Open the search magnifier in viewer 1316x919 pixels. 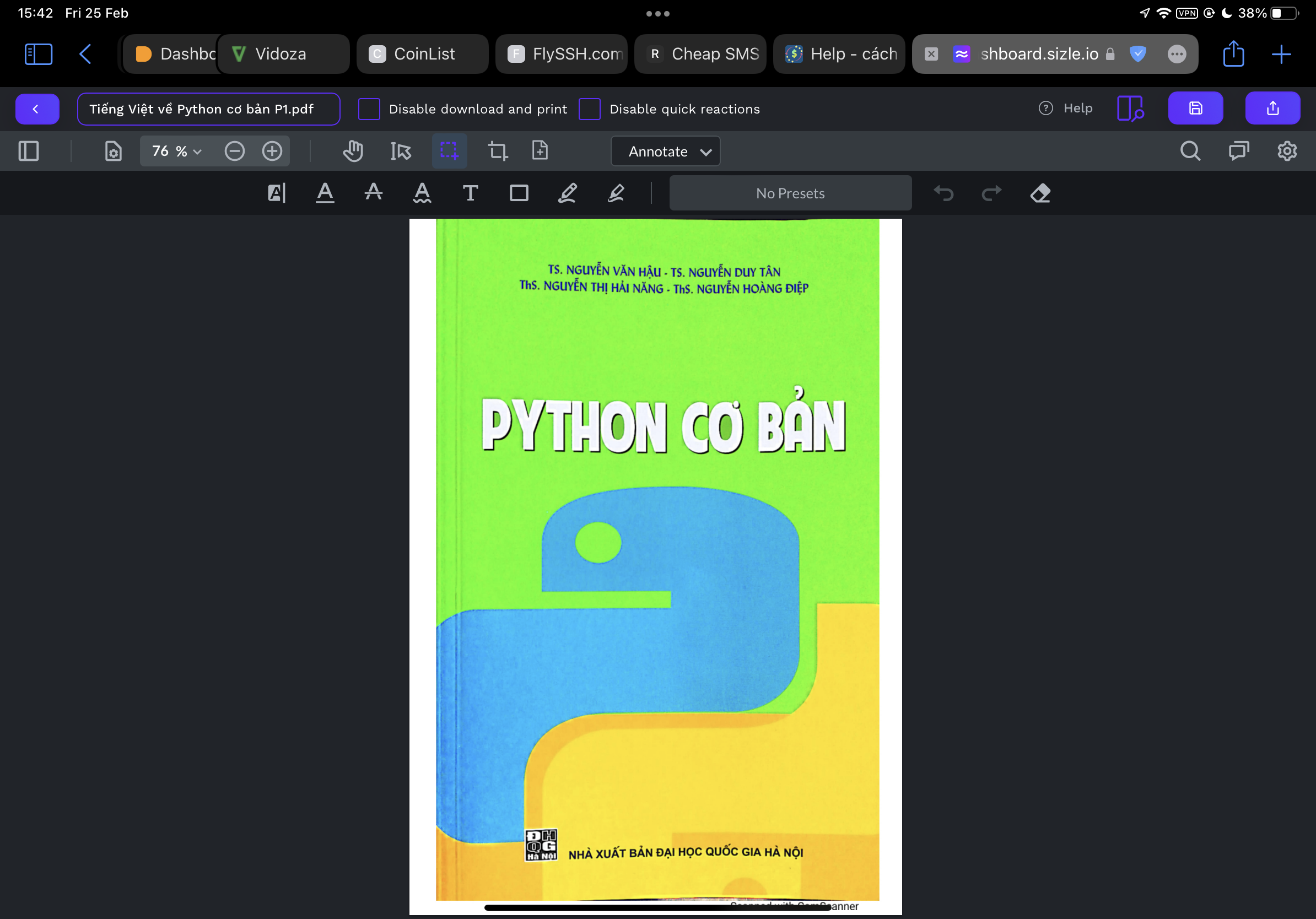pos(1190,152)
